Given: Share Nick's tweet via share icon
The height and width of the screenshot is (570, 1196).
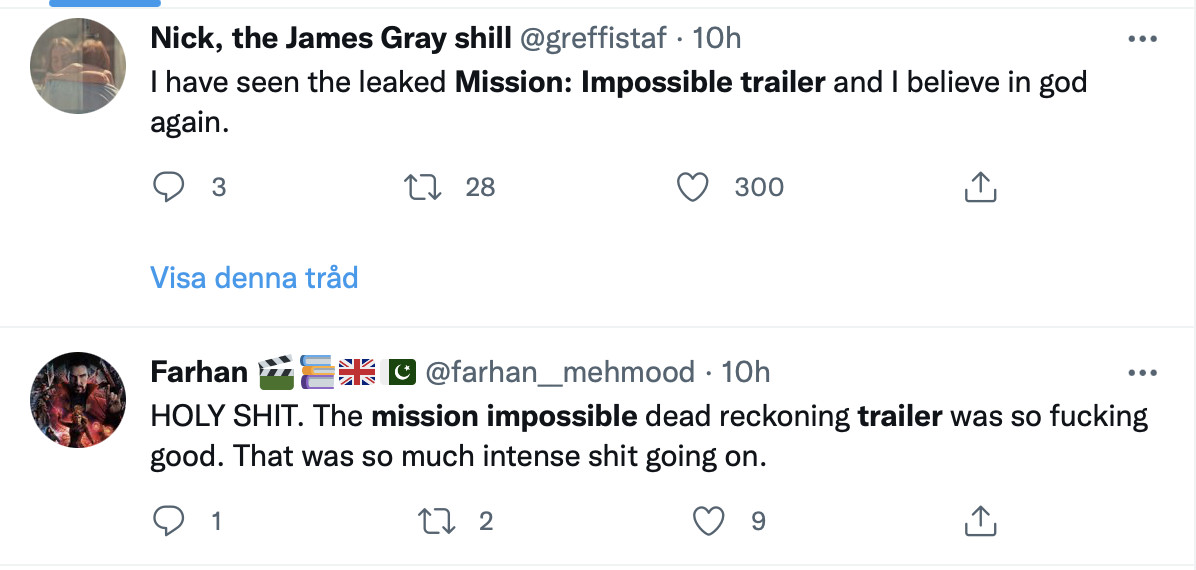Looking at the screenshot, I should click(x=980, y=187).
